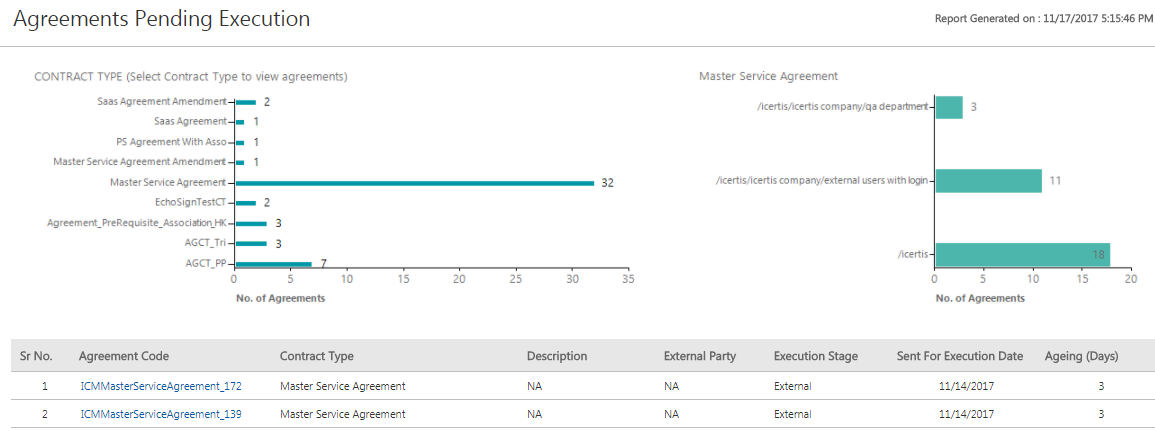1155x431 pixels.
Task: Select the Master Service Agreement Amendment bar
Action: tap(240, 162)
